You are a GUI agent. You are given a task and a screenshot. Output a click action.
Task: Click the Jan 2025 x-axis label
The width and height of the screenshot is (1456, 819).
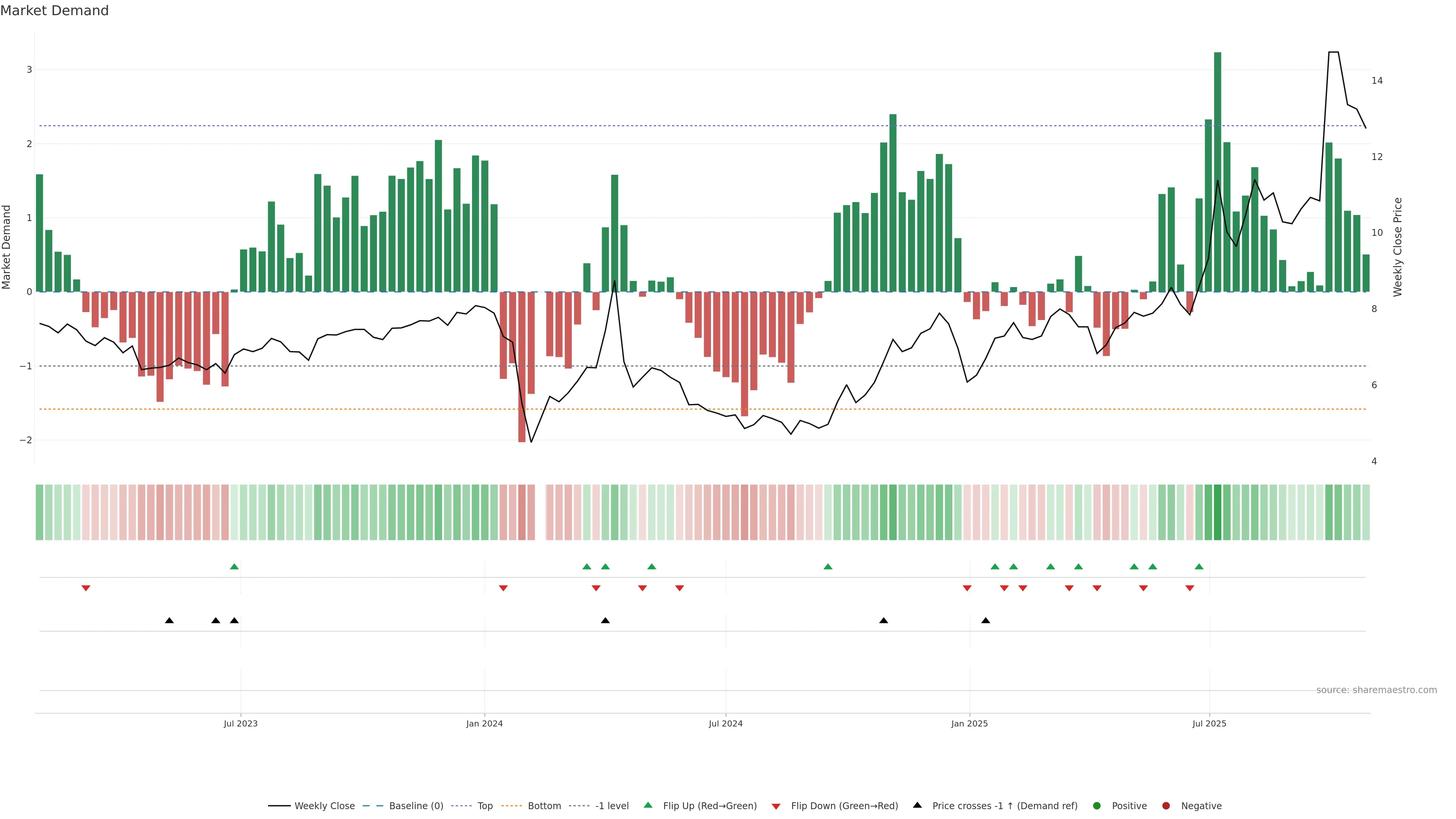click(970, 724)
